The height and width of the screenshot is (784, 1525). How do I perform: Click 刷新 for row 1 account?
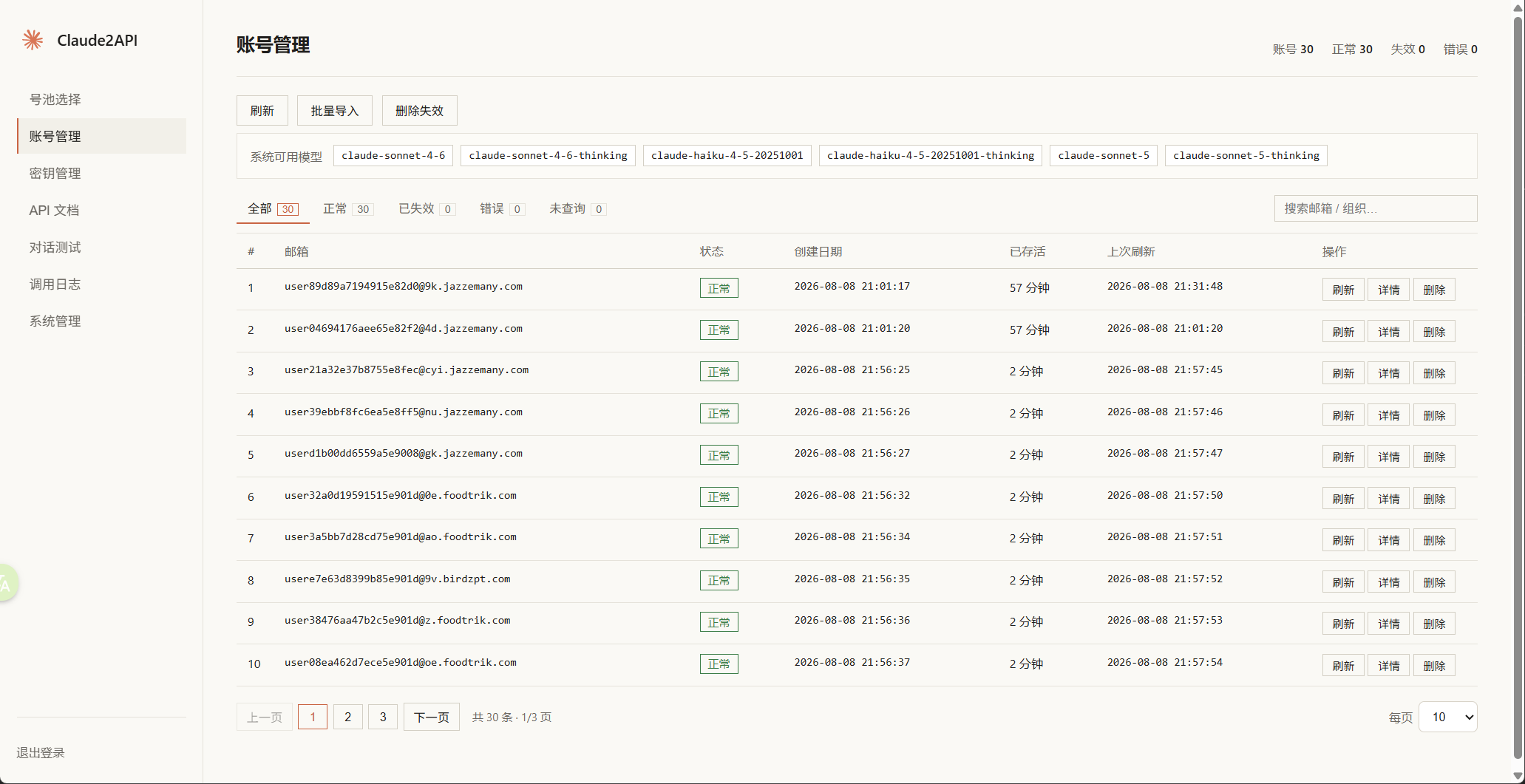(x=1343, y=290)
